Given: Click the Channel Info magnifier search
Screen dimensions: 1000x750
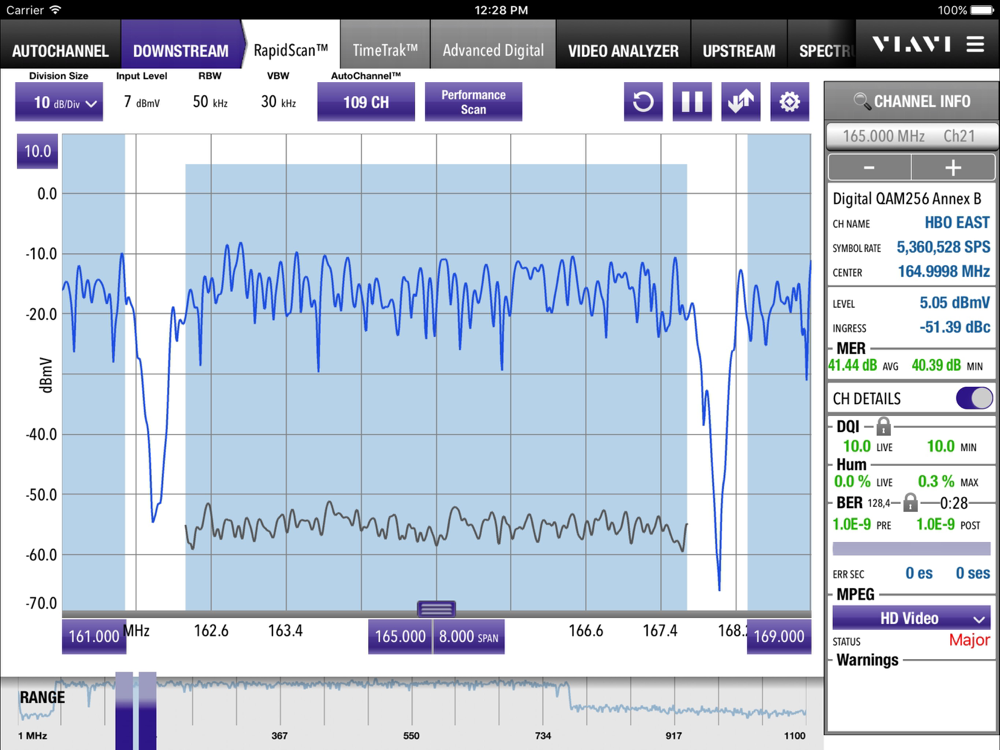Looking at the screenshot, I should click(861, 101).
